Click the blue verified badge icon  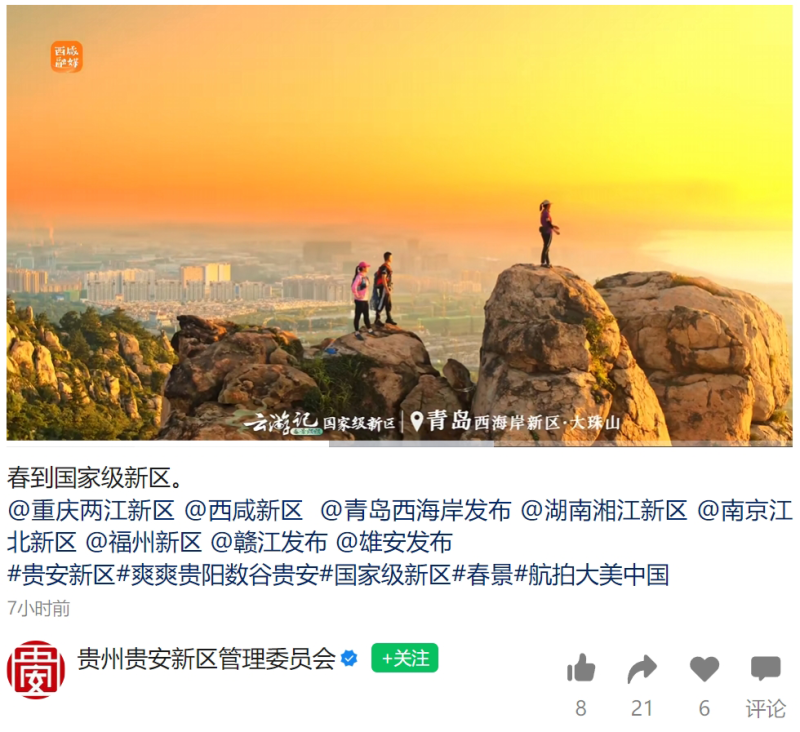click(349, 658)
